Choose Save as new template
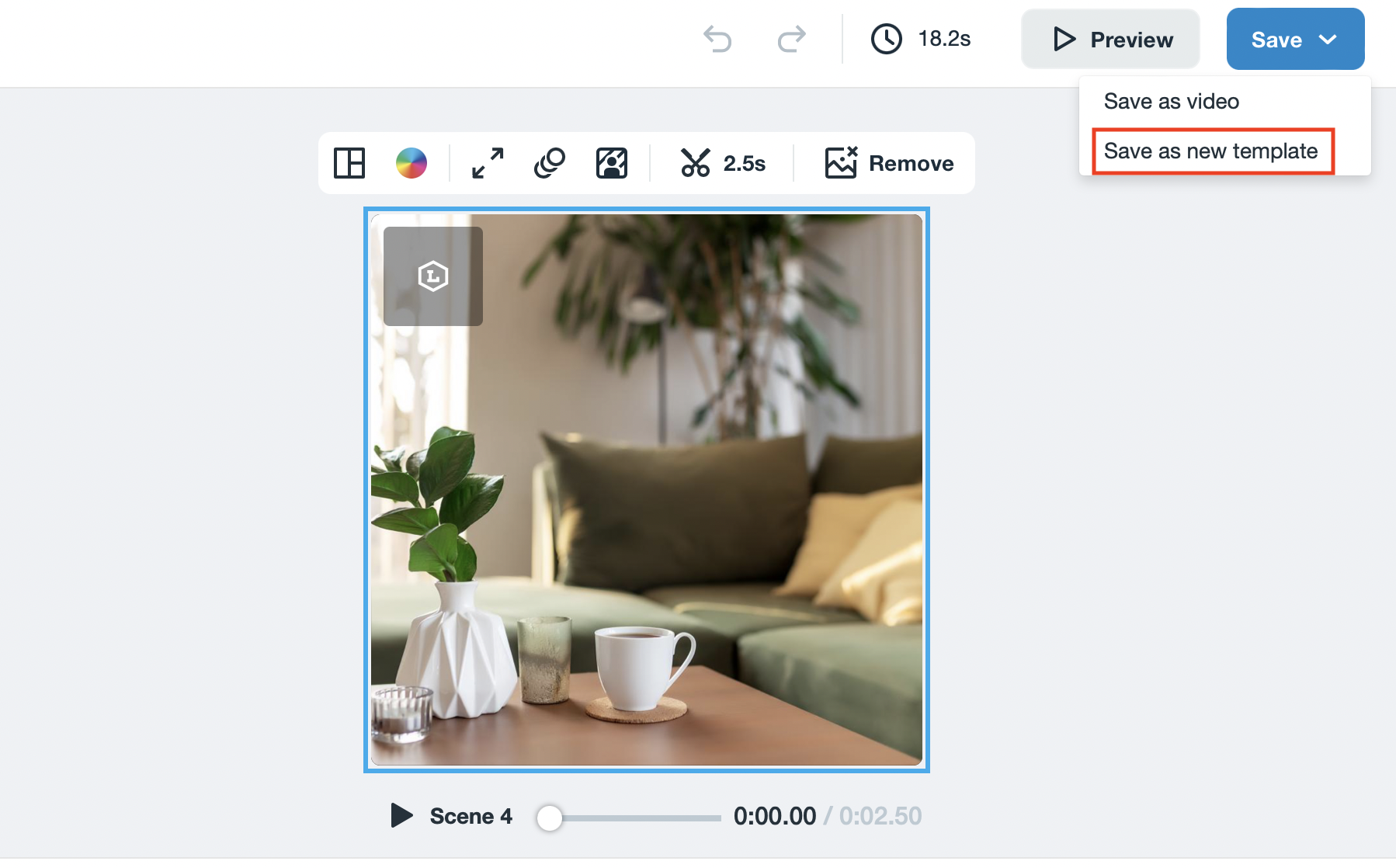 (1211, 151)
